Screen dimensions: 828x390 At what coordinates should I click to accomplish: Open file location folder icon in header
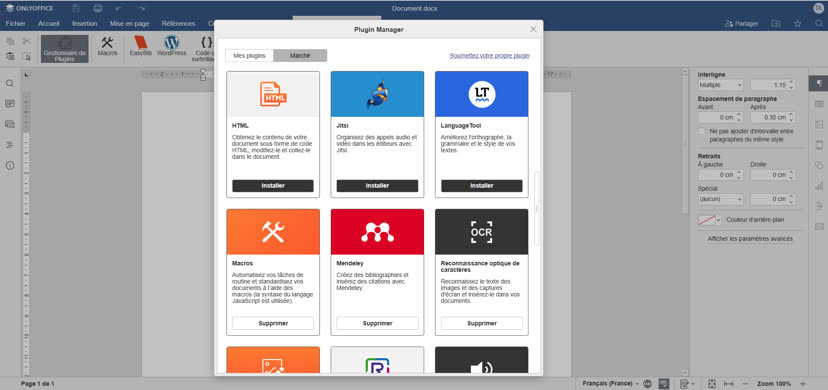click(775, 24)
